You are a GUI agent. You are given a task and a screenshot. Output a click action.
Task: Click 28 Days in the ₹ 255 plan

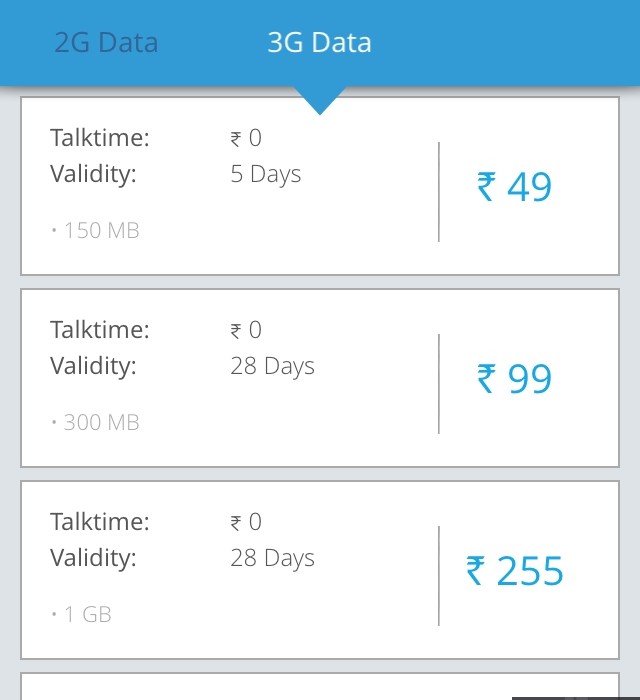[272, 558]
